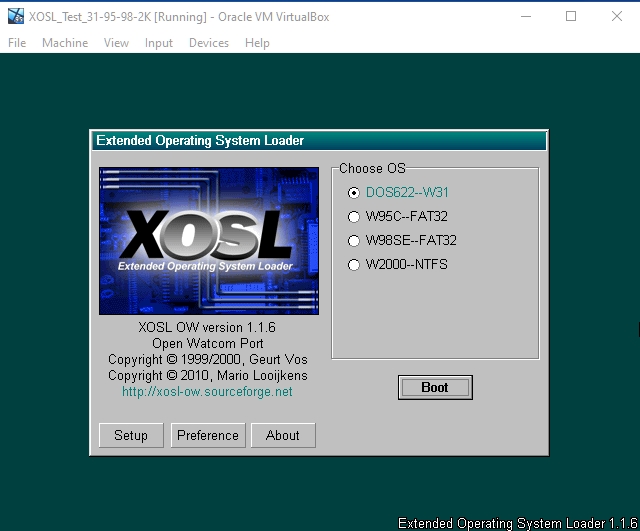This screenshot has height=531, width=640.
Task: Open the Devices menu
Action: pos(208,43)
